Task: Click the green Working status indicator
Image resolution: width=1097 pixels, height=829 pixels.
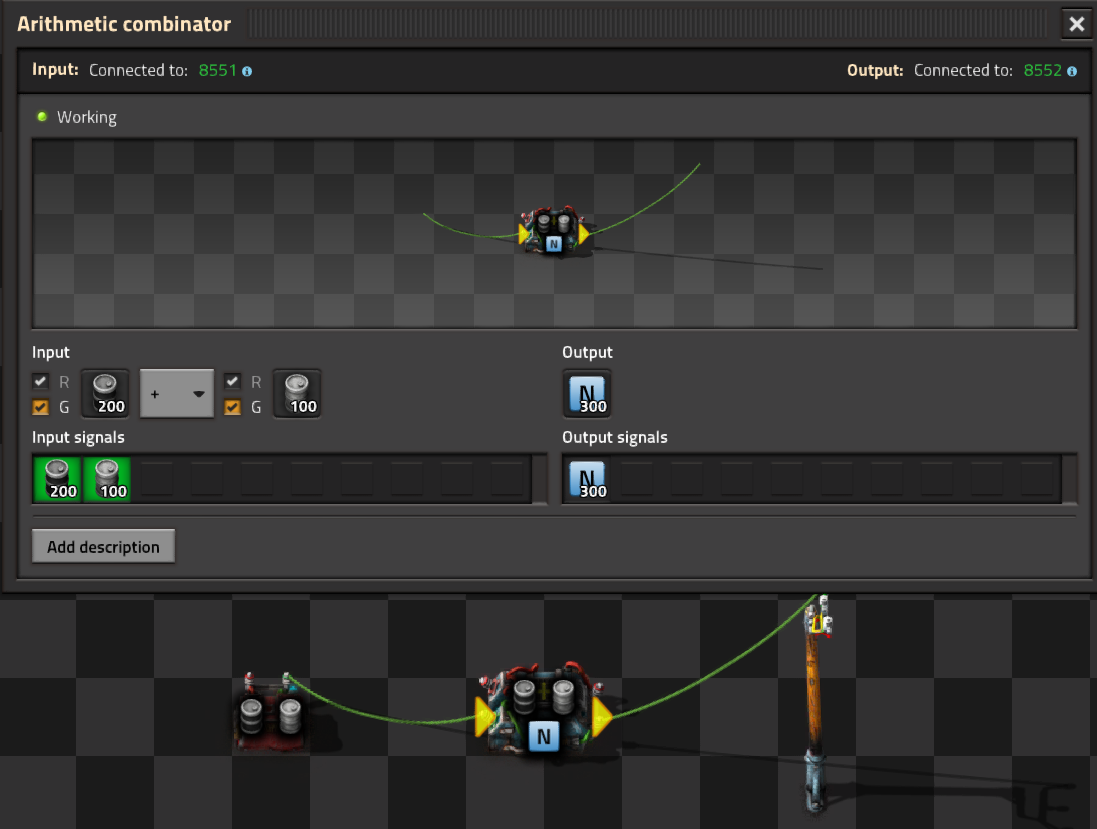Action: (42, 117)
